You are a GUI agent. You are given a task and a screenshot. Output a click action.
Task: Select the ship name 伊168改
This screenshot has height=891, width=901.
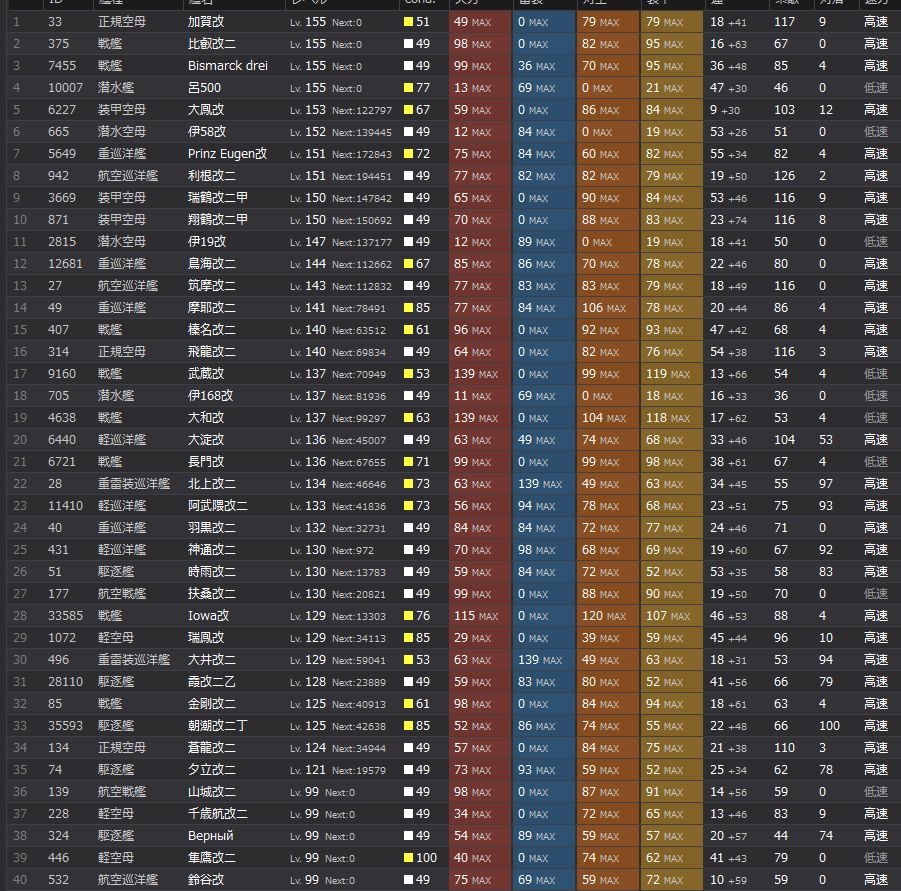[210, 396]
